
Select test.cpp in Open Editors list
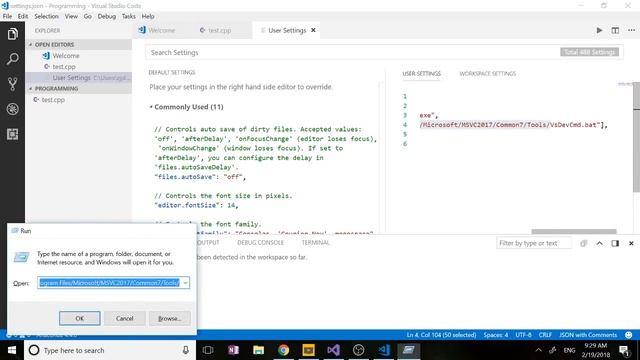(79, 67)
